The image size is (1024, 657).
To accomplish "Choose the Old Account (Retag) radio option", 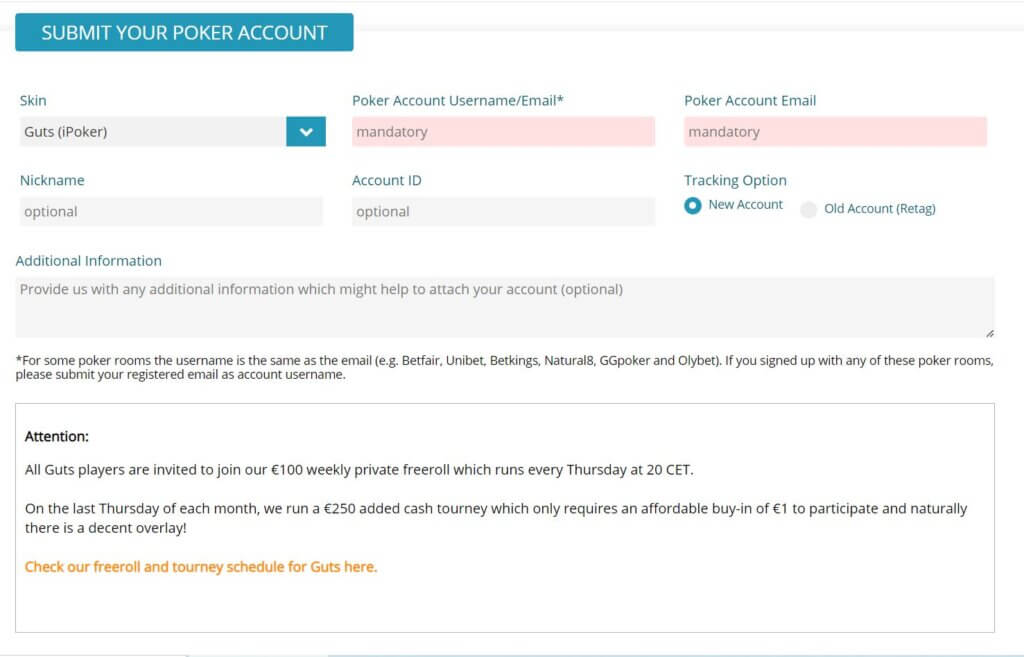I will (808, 209).
